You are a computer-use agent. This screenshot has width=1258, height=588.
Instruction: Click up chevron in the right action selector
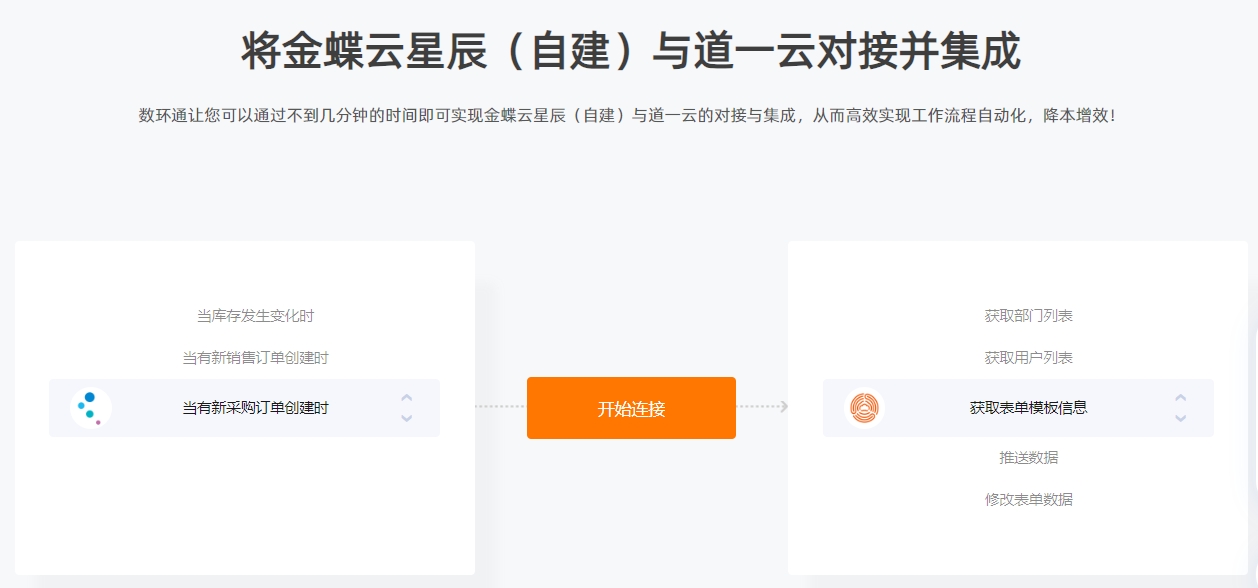[1181, 398]
